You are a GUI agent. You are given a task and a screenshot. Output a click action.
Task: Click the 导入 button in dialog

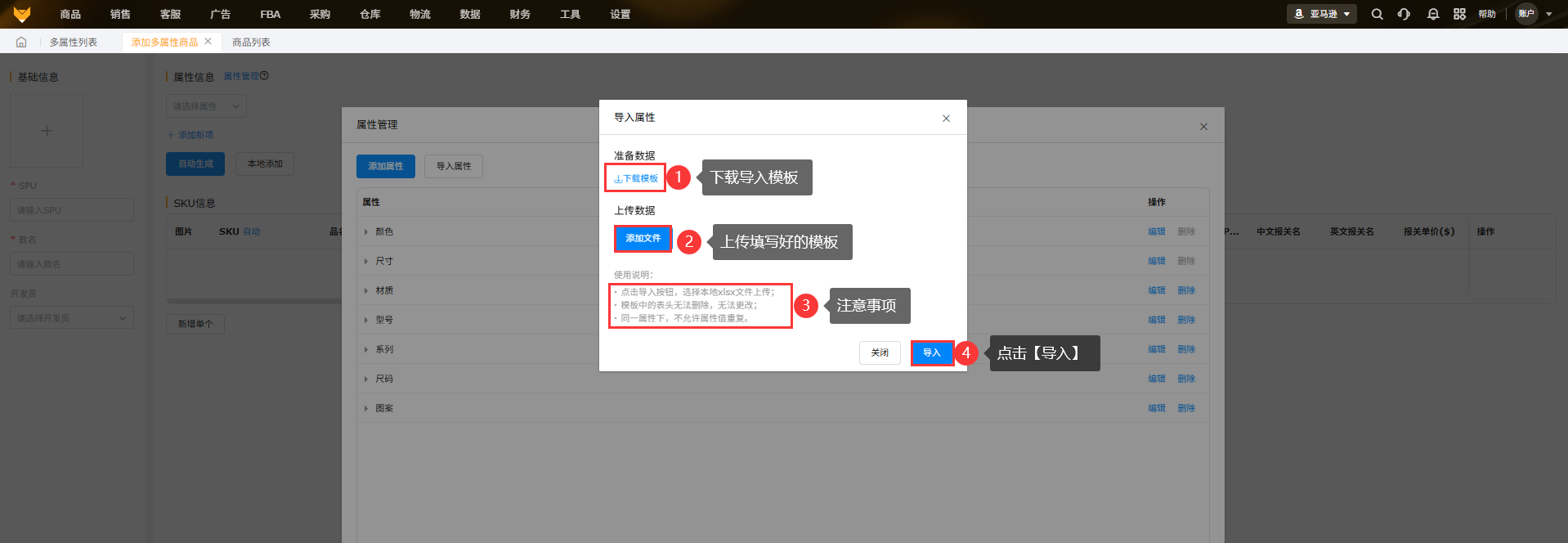tap(932, 352)
